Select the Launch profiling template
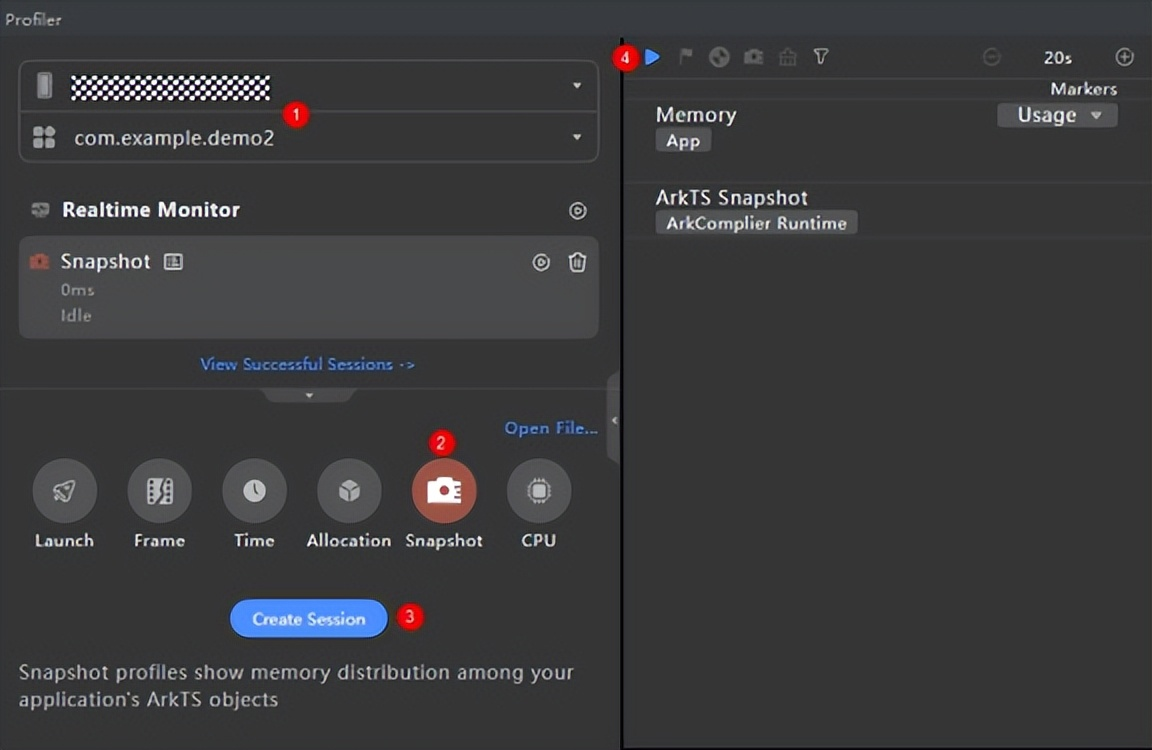 point(63,491)
